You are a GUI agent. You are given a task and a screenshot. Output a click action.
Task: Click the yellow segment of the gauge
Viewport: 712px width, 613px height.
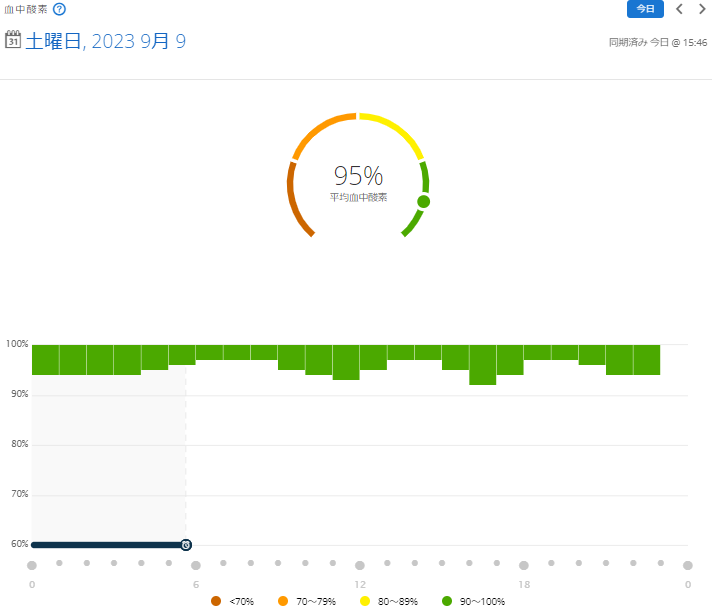(394, 131)
